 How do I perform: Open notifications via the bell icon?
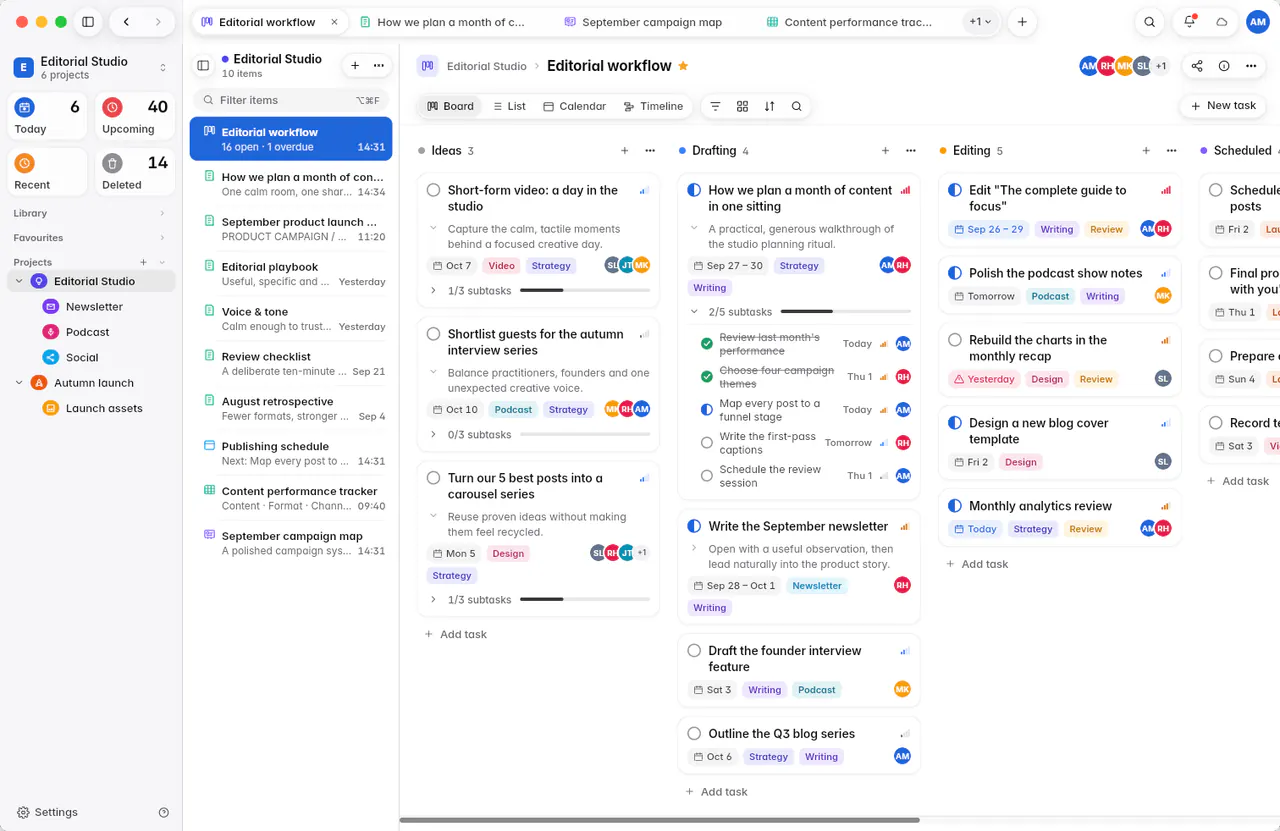click(x=1189, y=22)
